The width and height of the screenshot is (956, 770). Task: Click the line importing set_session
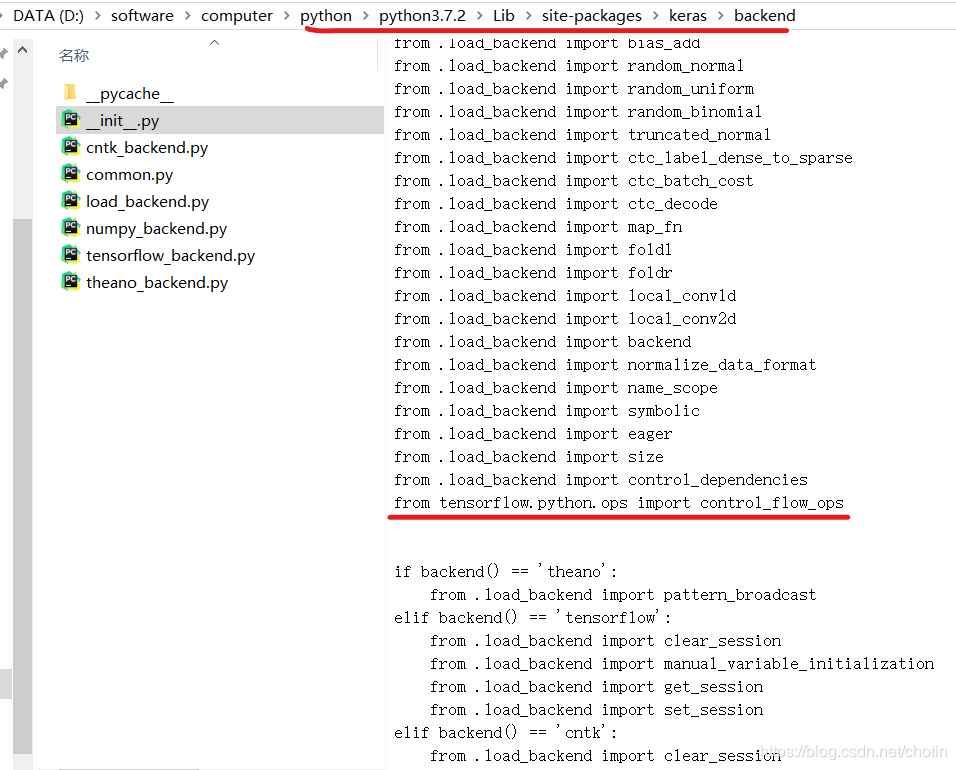coord(596,710)
